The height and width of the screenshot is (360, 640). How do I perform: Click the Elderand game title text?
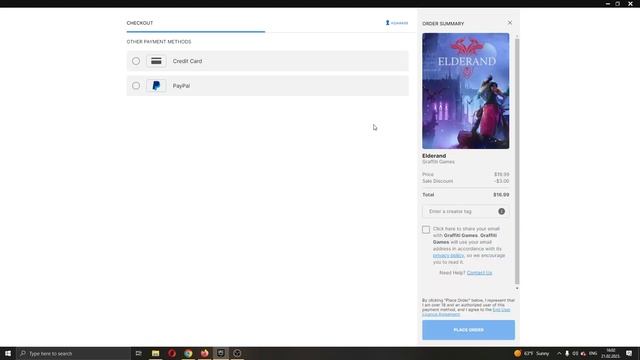tap(434, 156)
